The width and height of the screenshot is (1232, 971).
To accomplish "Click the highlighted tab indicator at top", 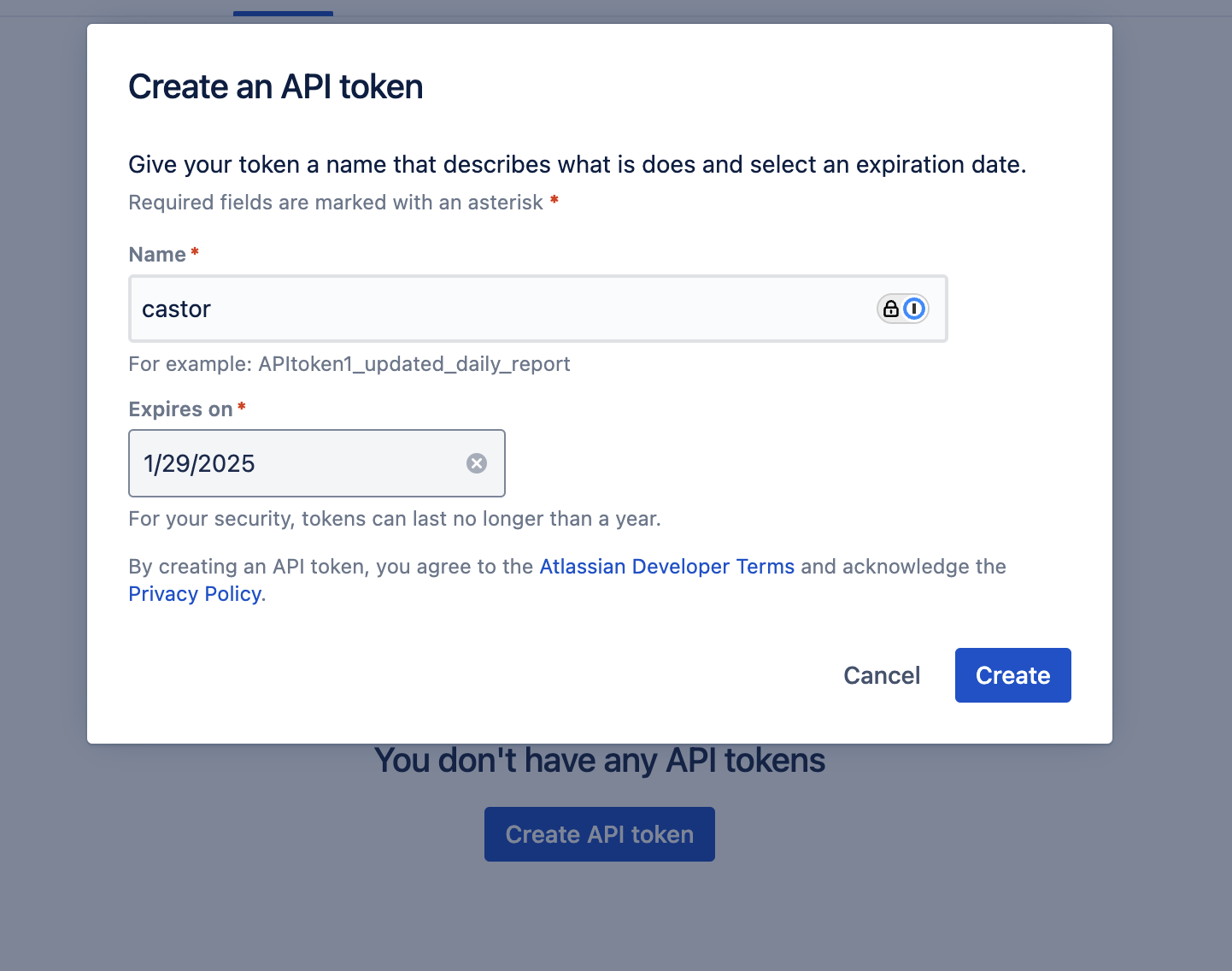I will click(x=283, y=14).
